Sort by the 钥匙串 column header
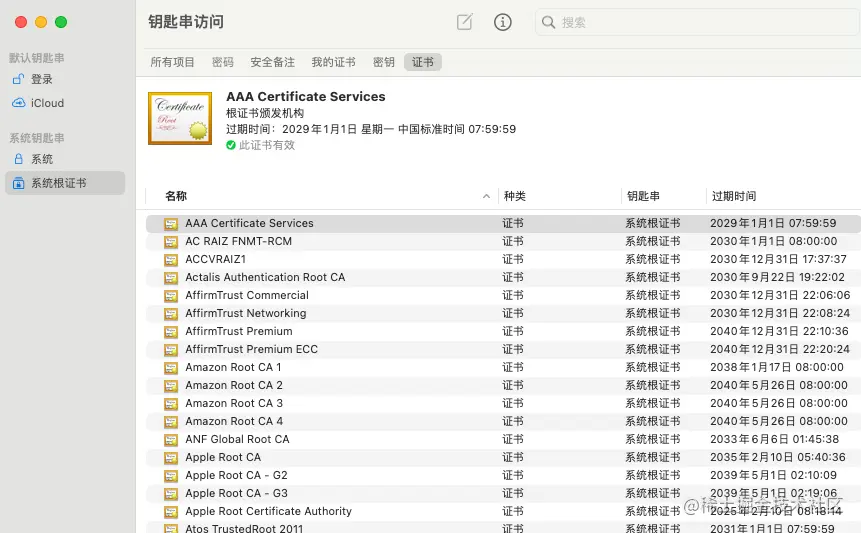 click(x=644, y=196)
